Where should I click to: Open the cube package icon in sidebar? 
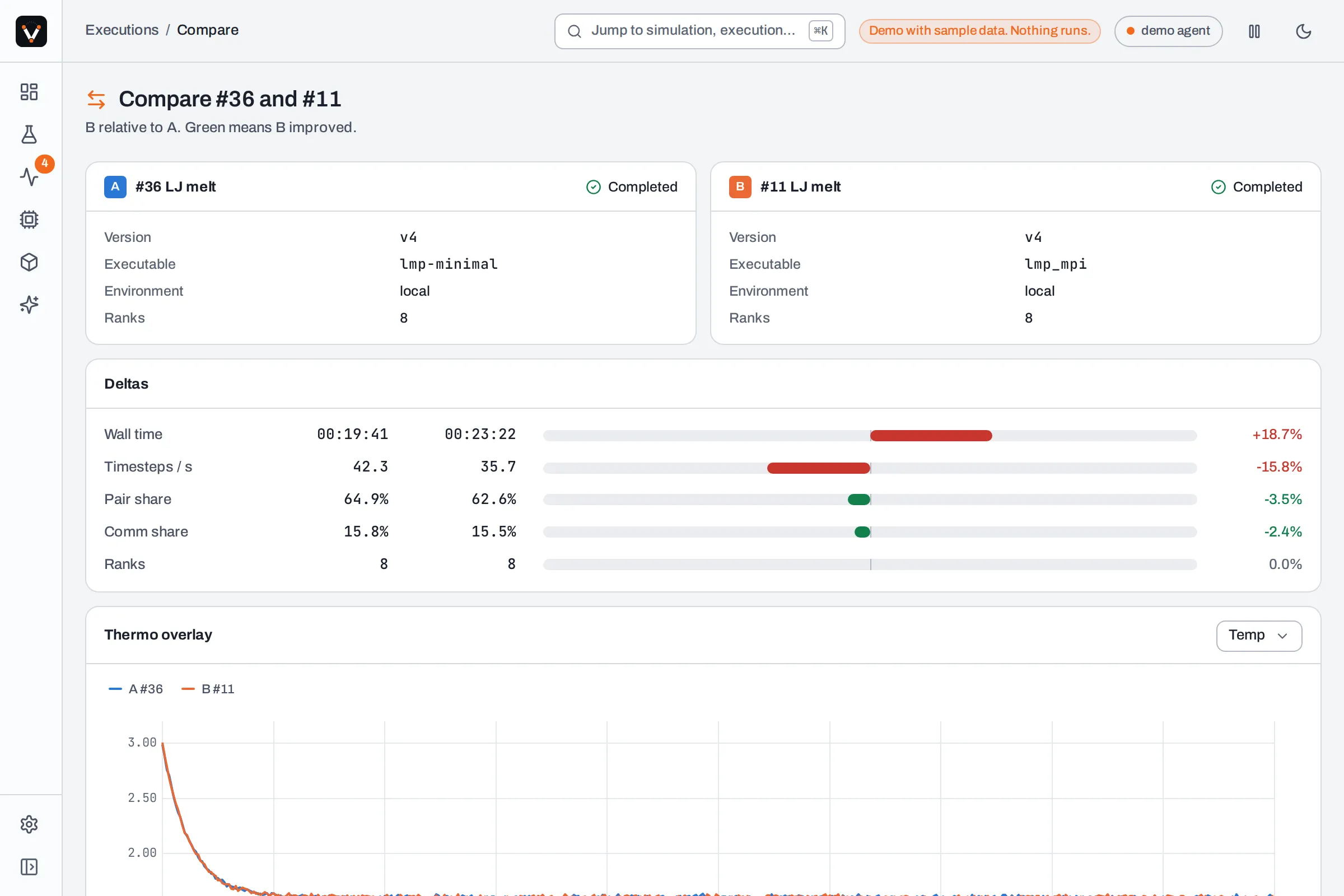click(29, 262)
